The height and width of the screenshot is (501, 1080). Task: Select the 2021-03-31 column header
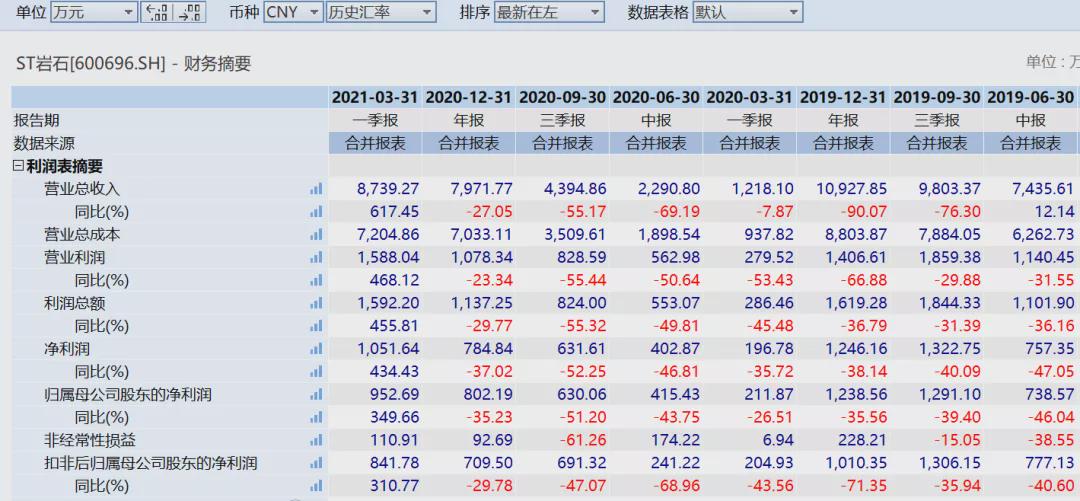coord(375,97)
